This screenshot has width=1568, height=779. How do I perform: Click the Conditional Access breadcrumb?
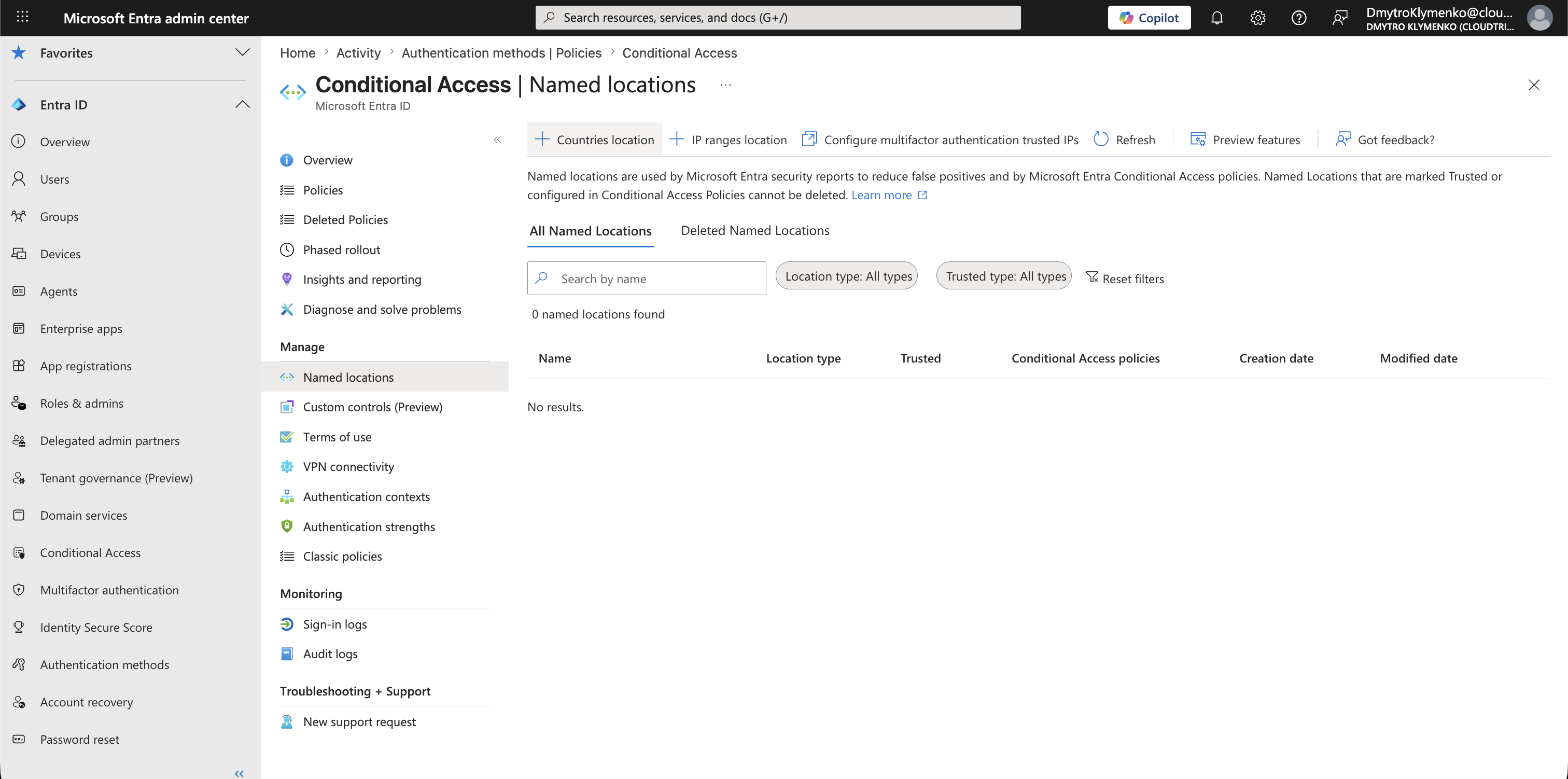[x=679, y=53]
